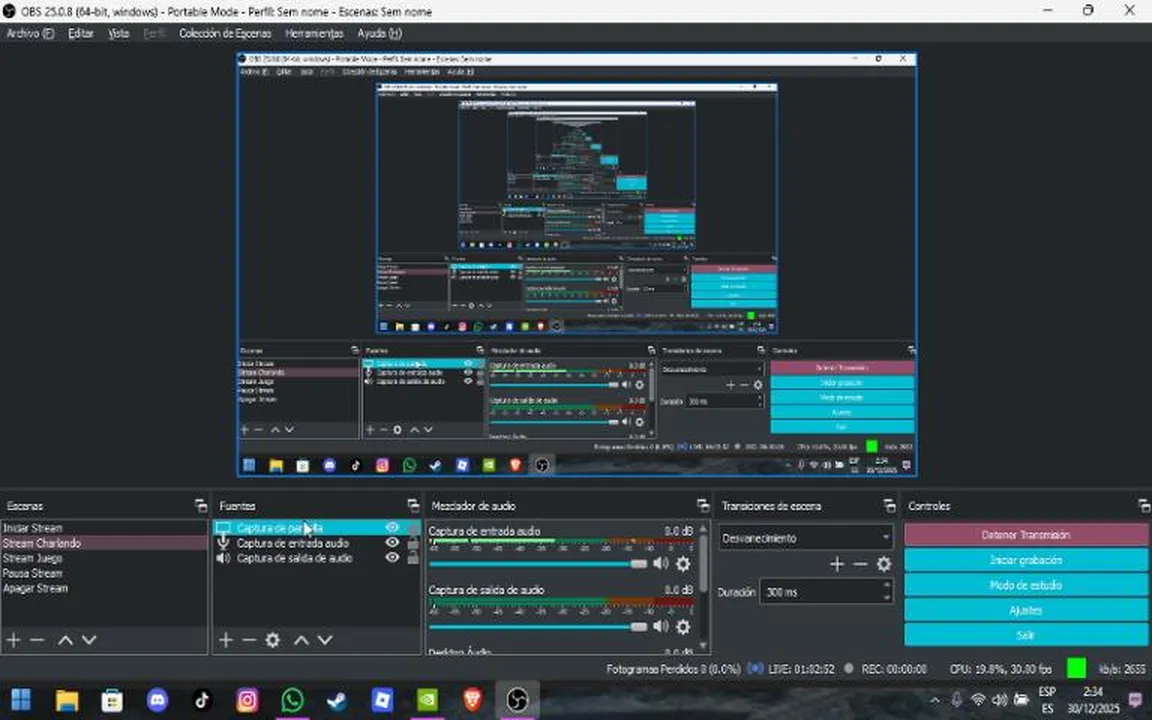
Task: Decrease Duración value with the down arrow
Action: pyautogui.click(x=887, y=597)
